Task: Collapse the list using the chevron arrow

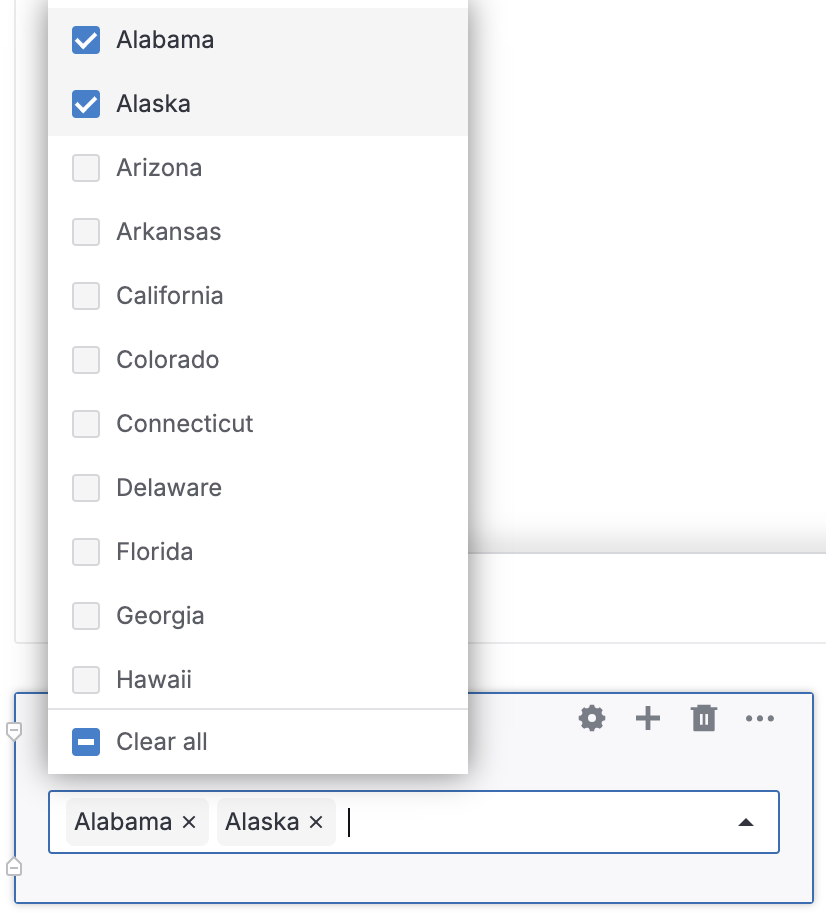Action: (746, 820)
